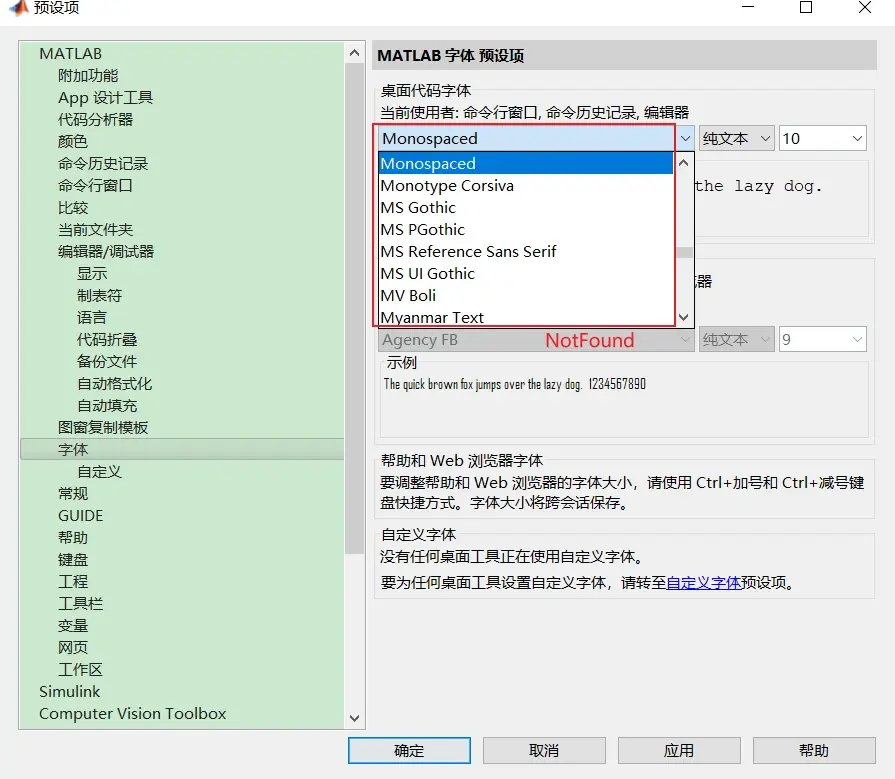Image resolution: width=895 pixels, height=779 pixels.
Task: Click tree scrollbar up arrow
Action: click(354, 53)
